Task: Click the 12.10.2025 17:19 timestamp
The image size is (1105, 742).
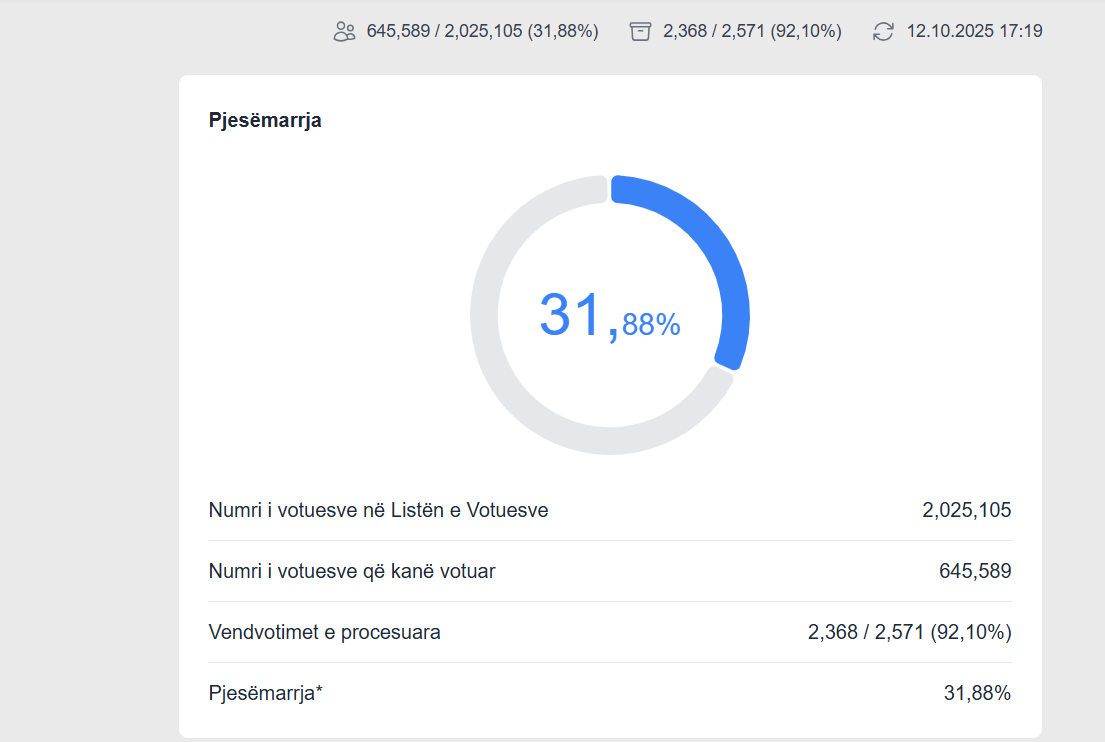Action: [974, 31]
